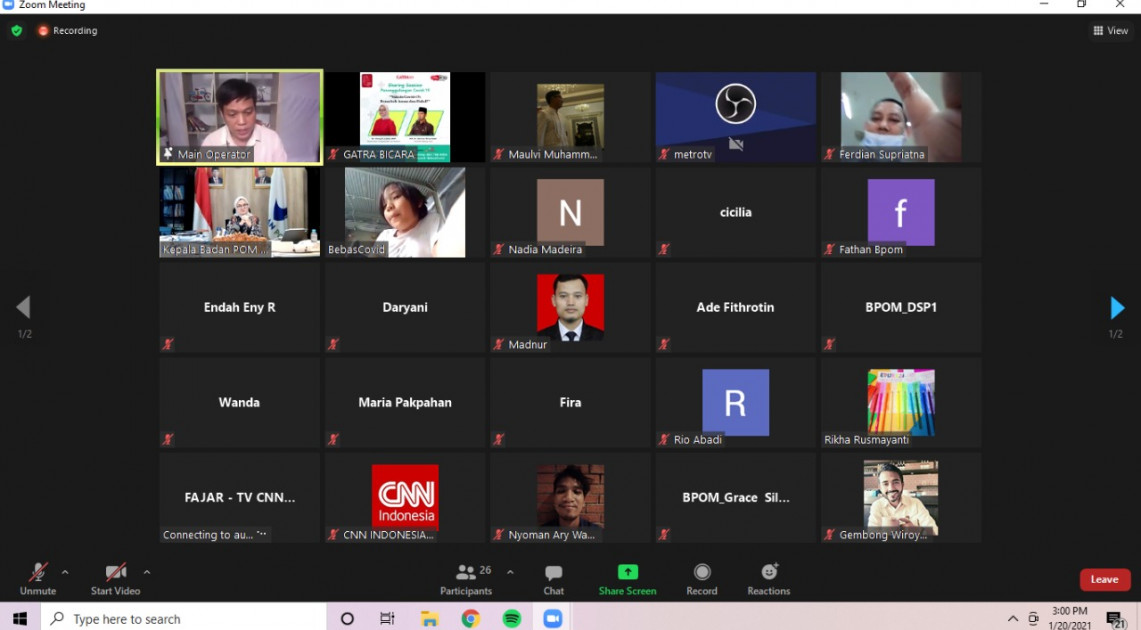Select the Main Operator video tile

coord(239,116)
